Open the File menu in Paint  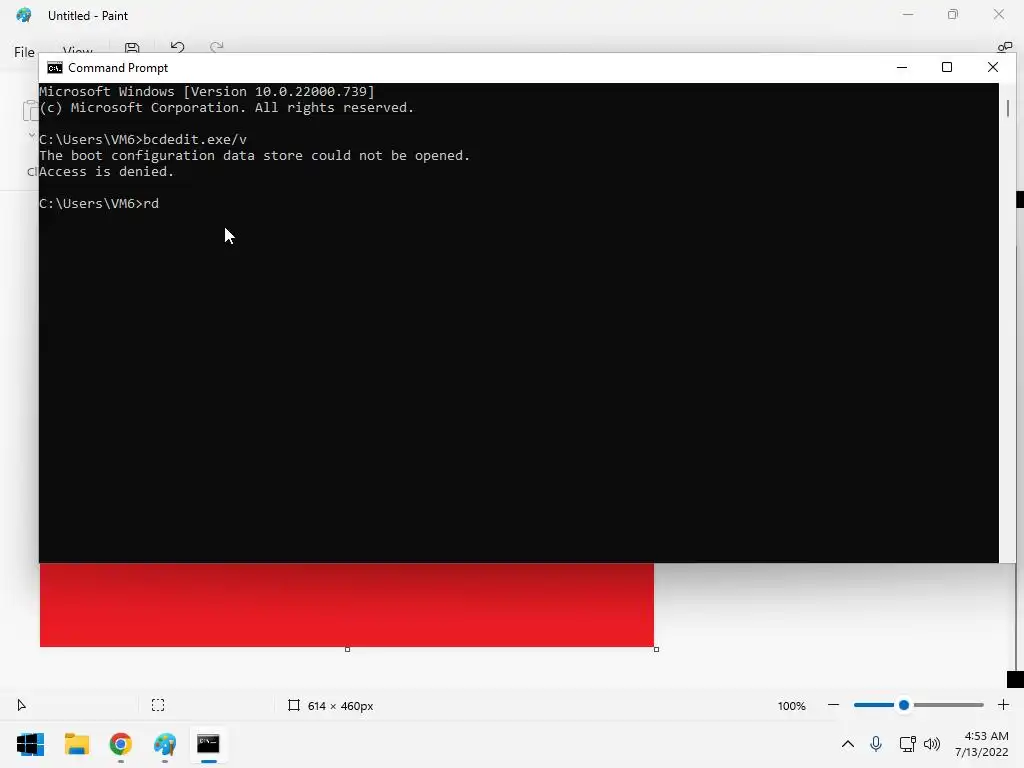pyautogui.click(x=24, y=52)
